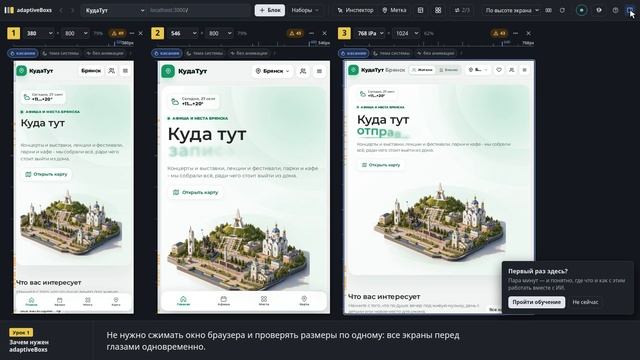Select Карта in viewport 2 bottom navigation

click(x=304, y=301)
